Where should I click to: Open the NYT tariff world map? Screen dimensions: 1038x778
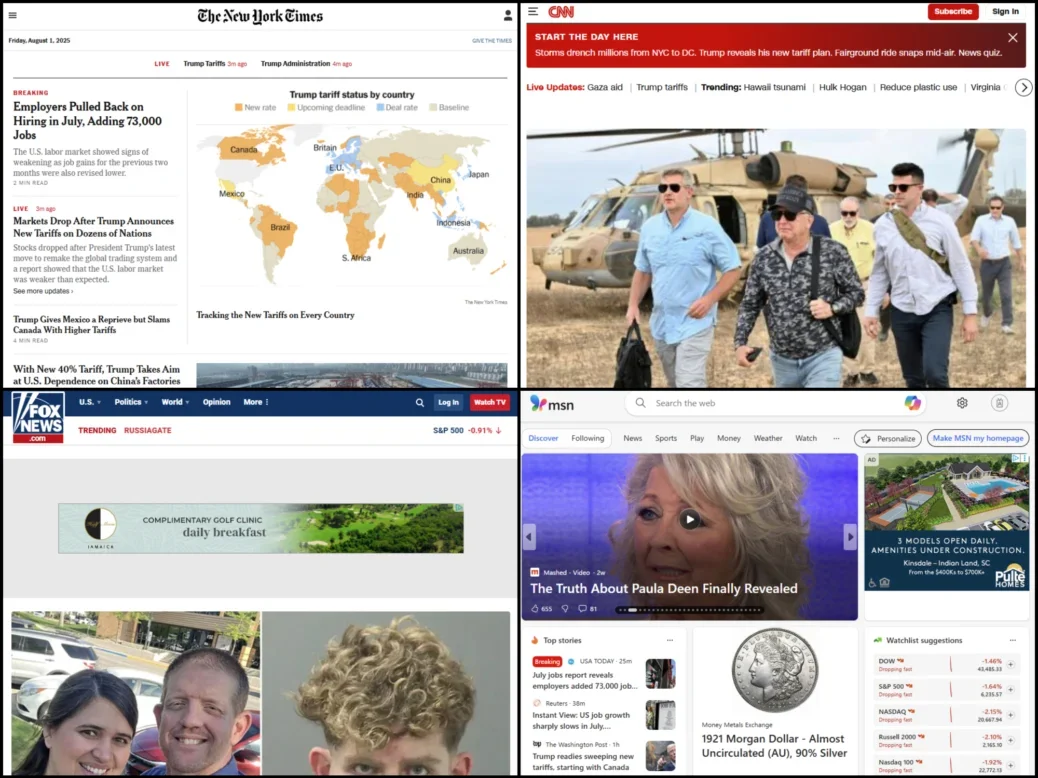click(x=352, y=205)
